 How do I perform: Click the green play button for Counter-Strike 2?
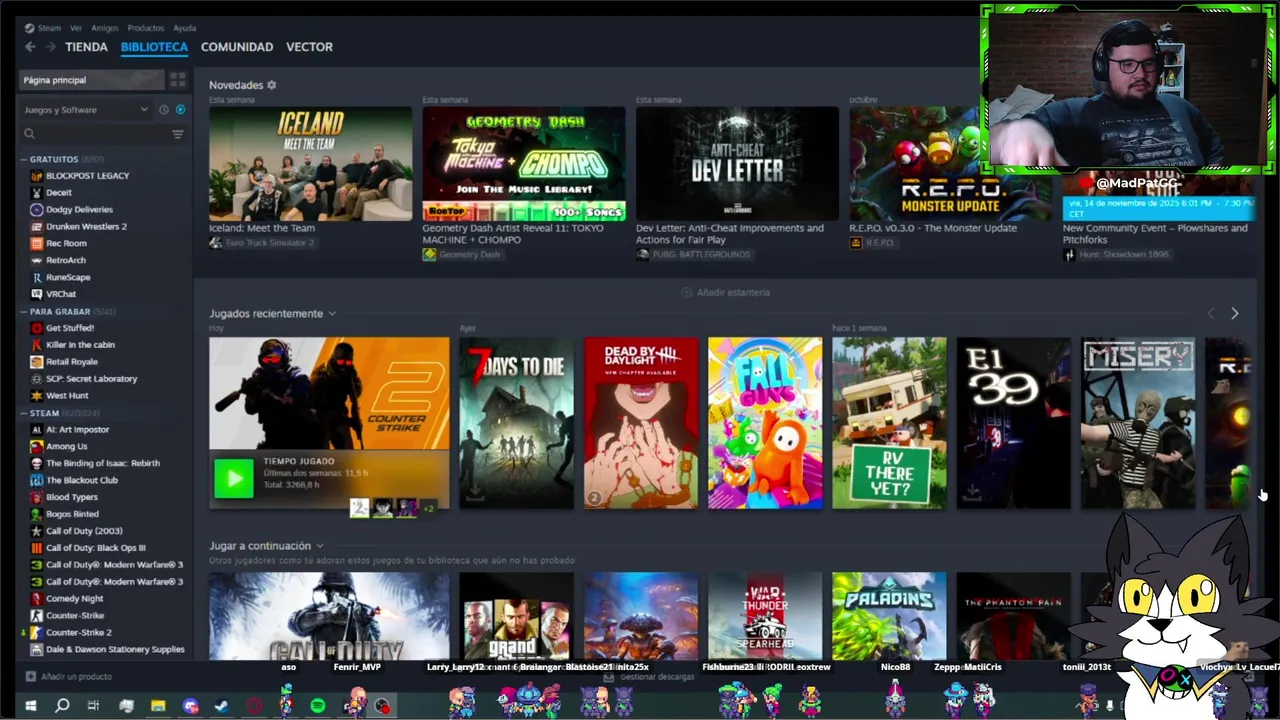coord(234,479)
